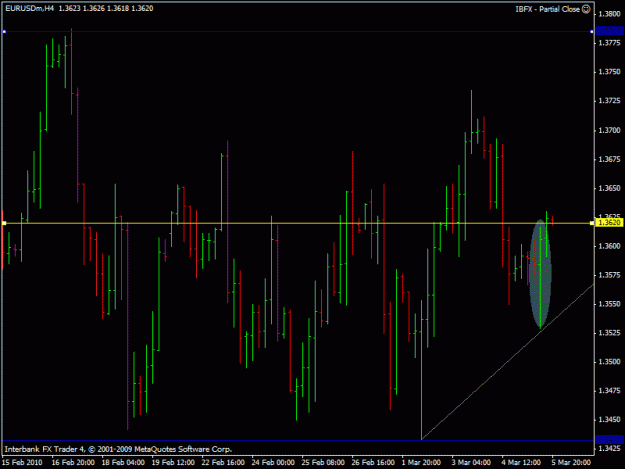Select the upper blue horizontal resistance line
This screenshot has height=469, width=625.
298,31
